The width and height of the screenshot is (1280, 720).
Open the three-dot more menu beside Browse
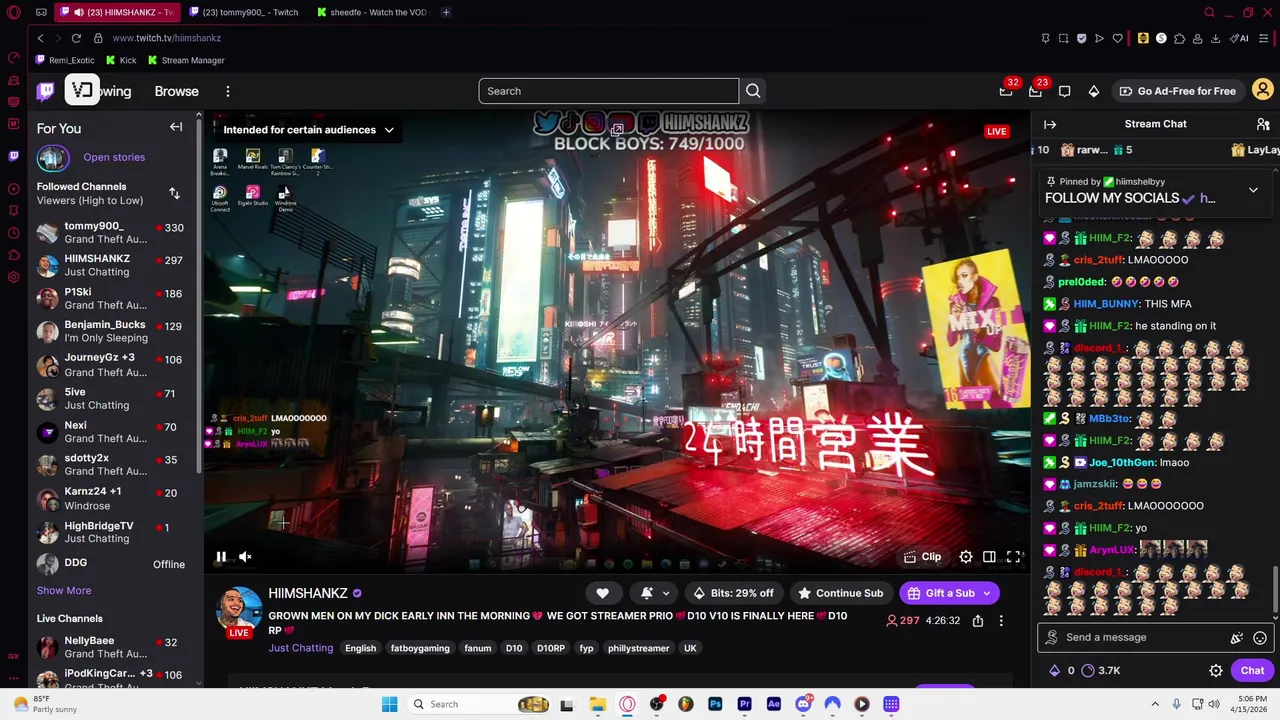(x=227, y=91)
